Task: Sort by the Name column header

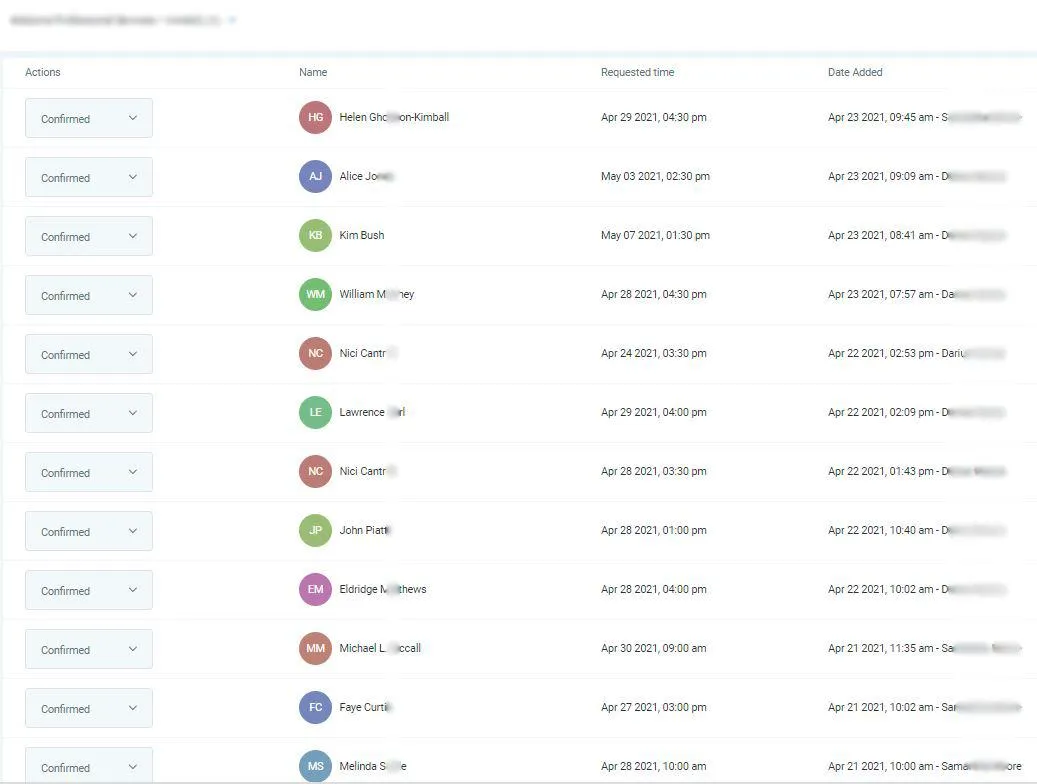Action: 313,72
